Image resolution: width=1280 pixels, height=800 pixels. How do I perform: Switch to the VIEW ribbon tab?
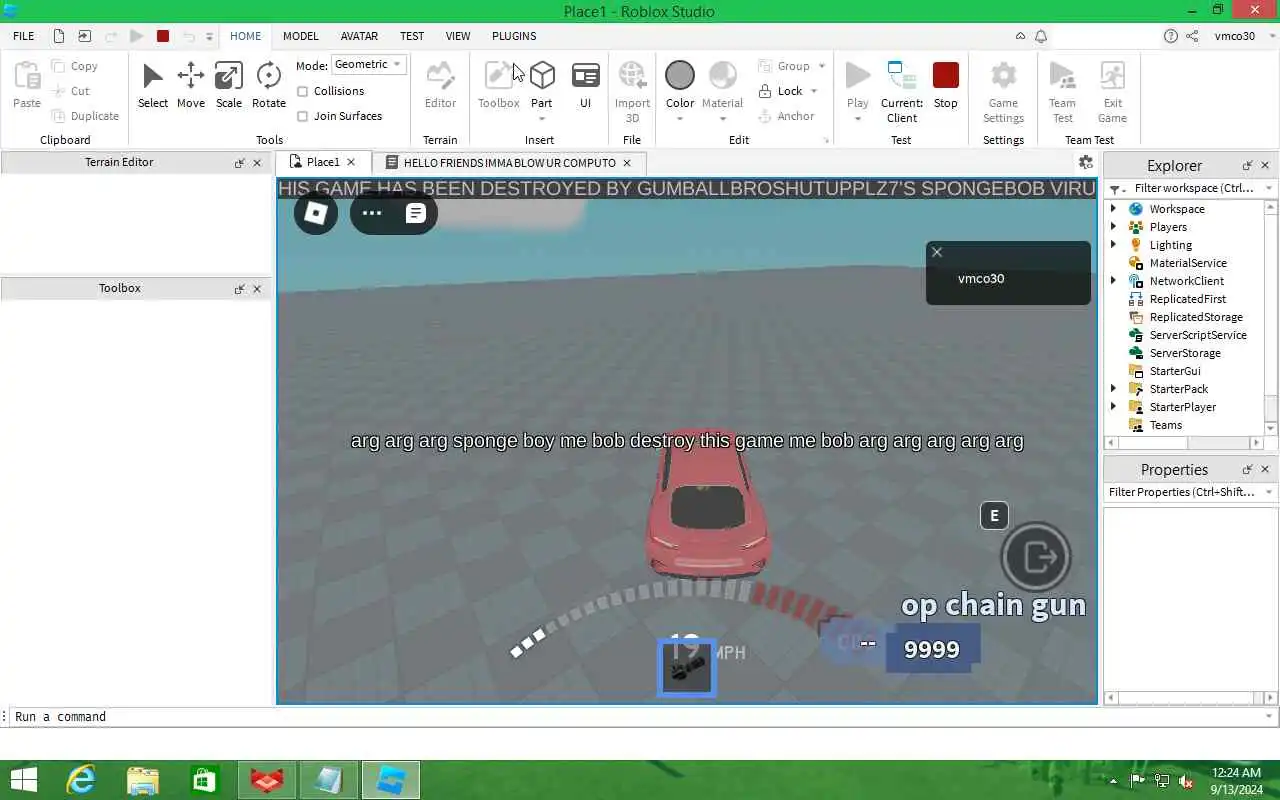click(x=458, y=36)
